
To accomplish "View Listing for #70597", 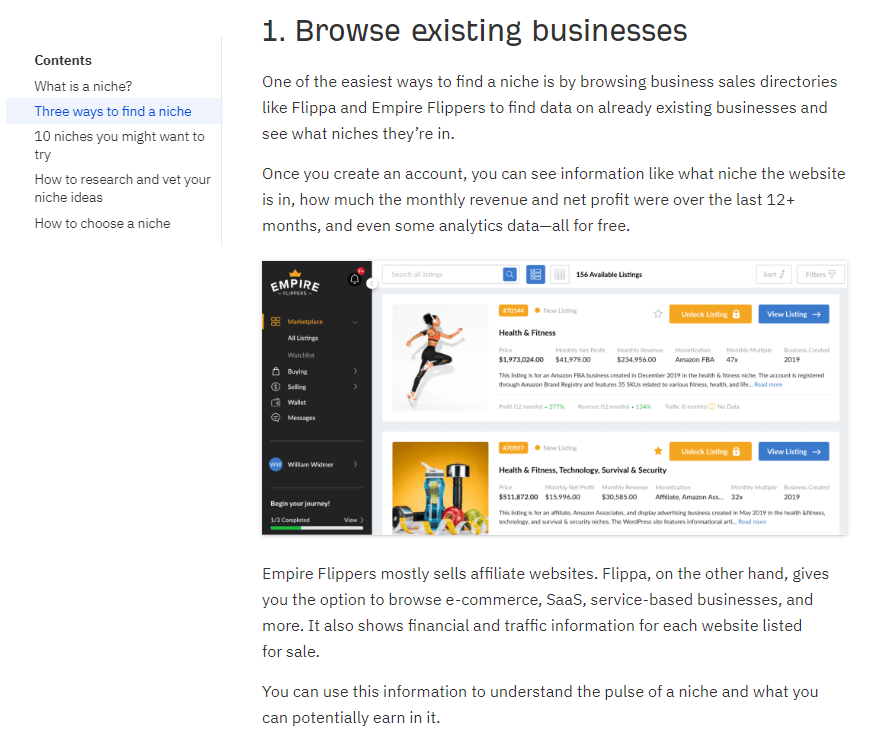I will click(x=794, y=452).
